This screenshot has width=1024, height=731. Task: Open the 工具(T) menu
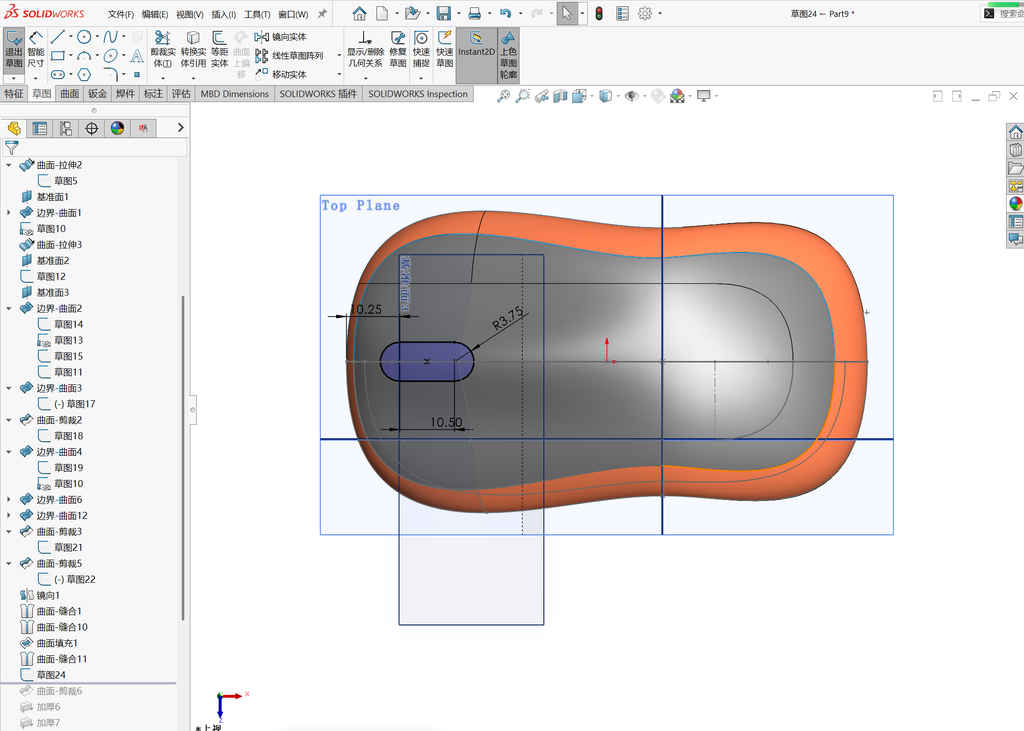point(257,14)
